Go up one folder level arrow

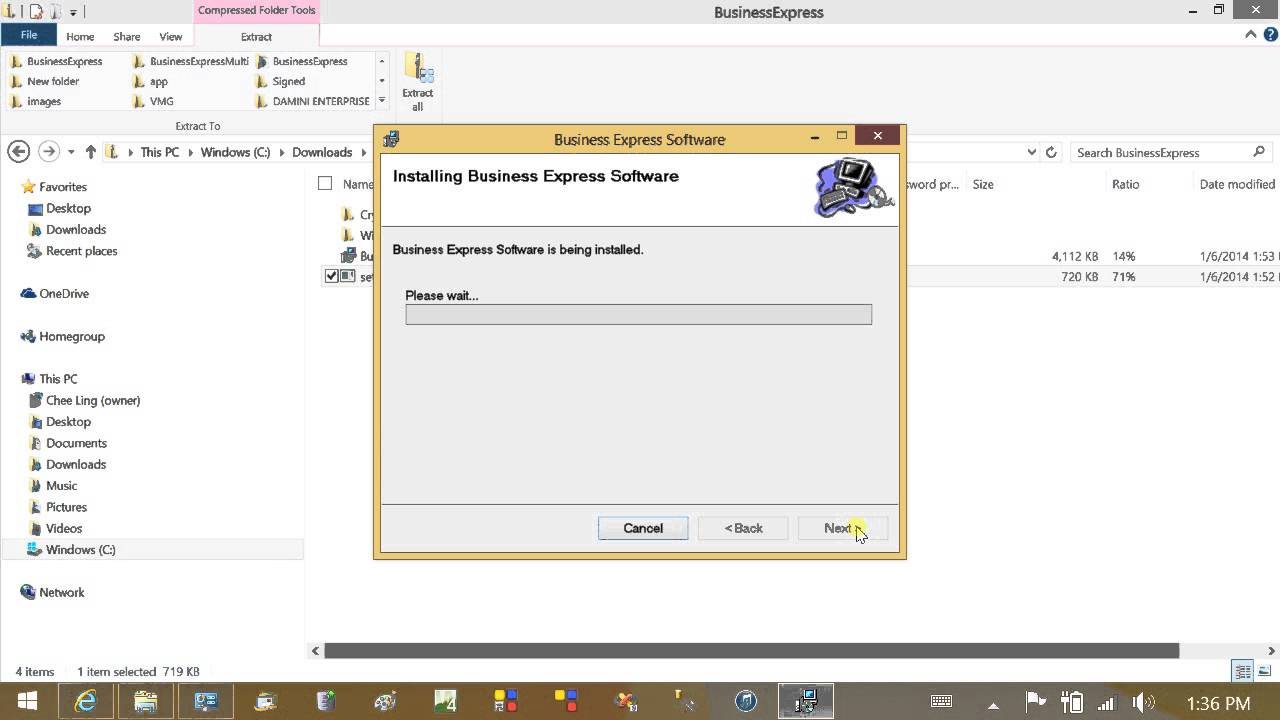coord(91,152)
